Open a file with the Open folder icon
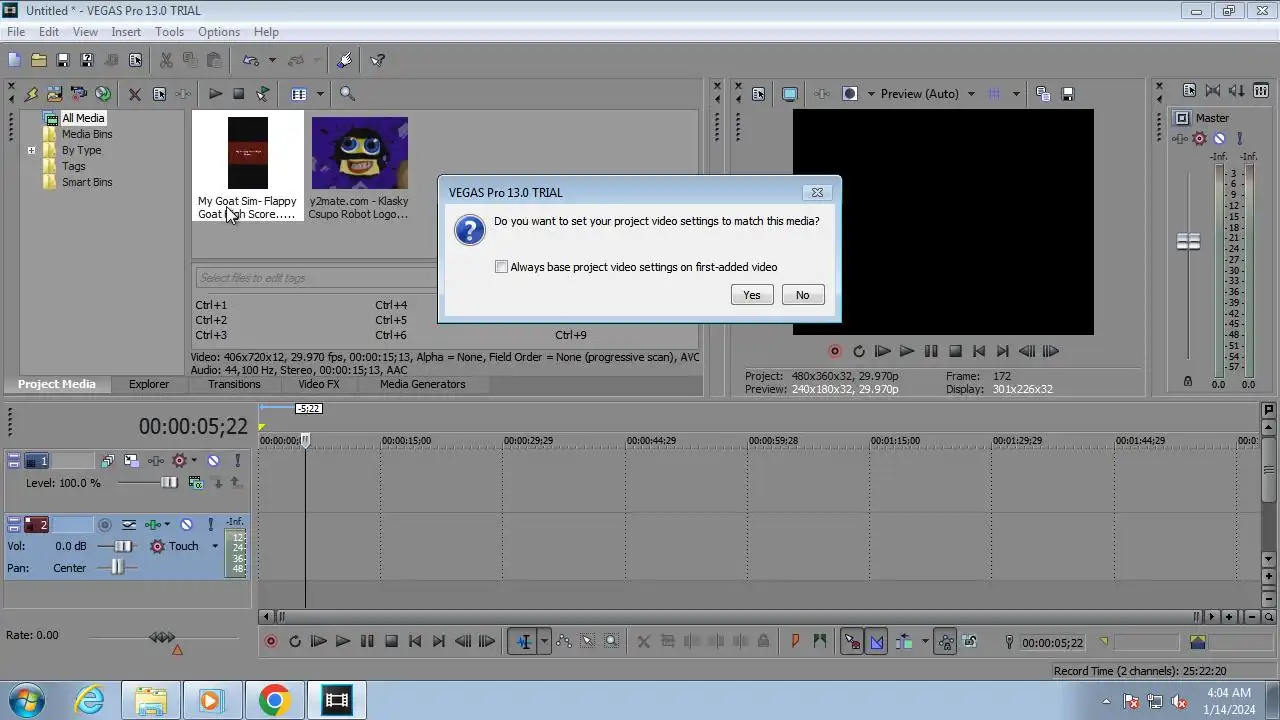Image resolution: width=1280 pixels, height=720 pixels. [38, 60]
